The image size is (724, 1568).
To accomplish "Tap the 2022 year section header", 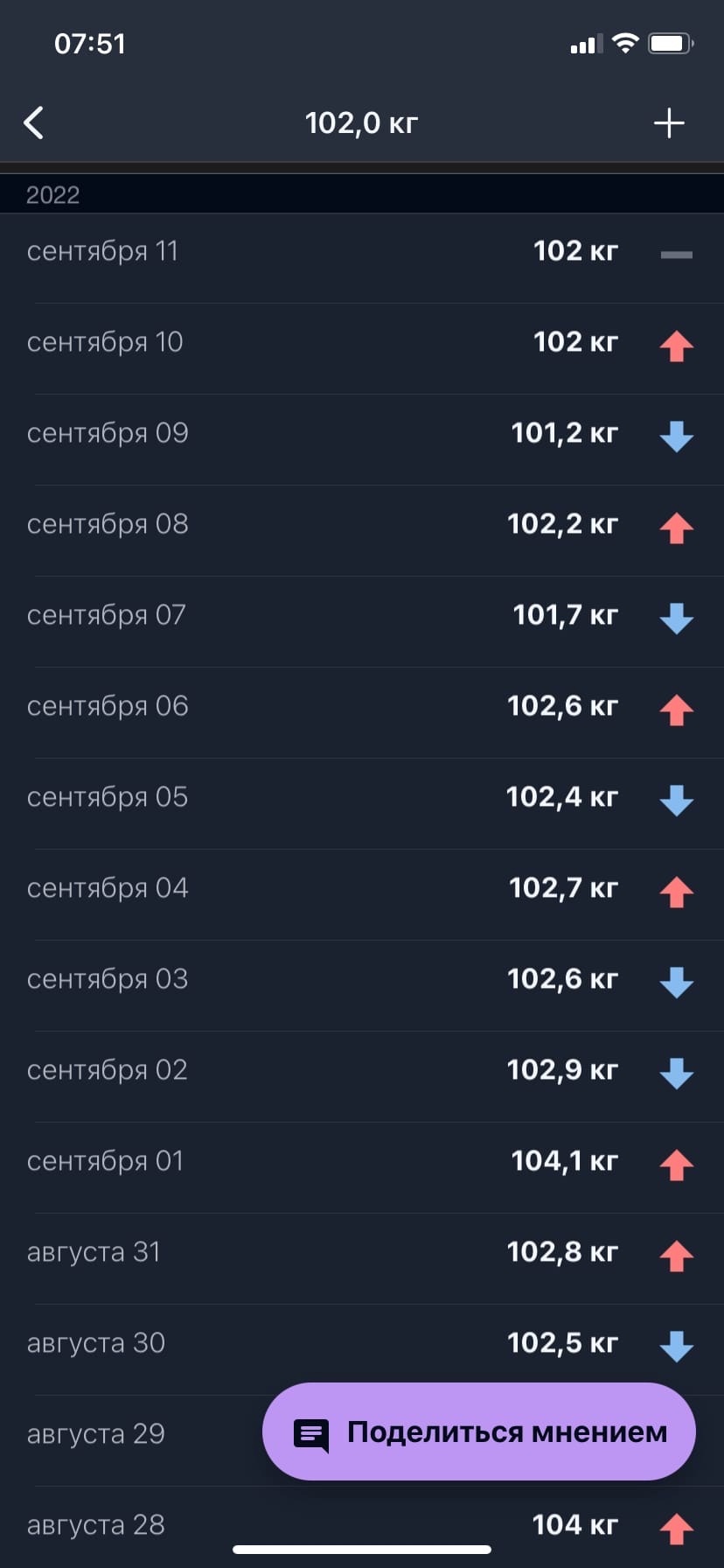I will click(x=53, y=194).
